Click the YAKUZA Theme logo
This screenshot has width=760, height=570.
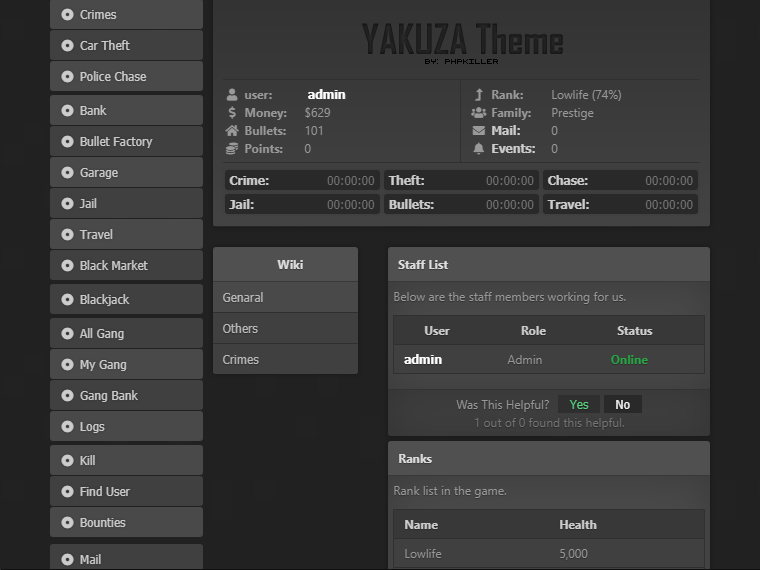tap(462, 42)
